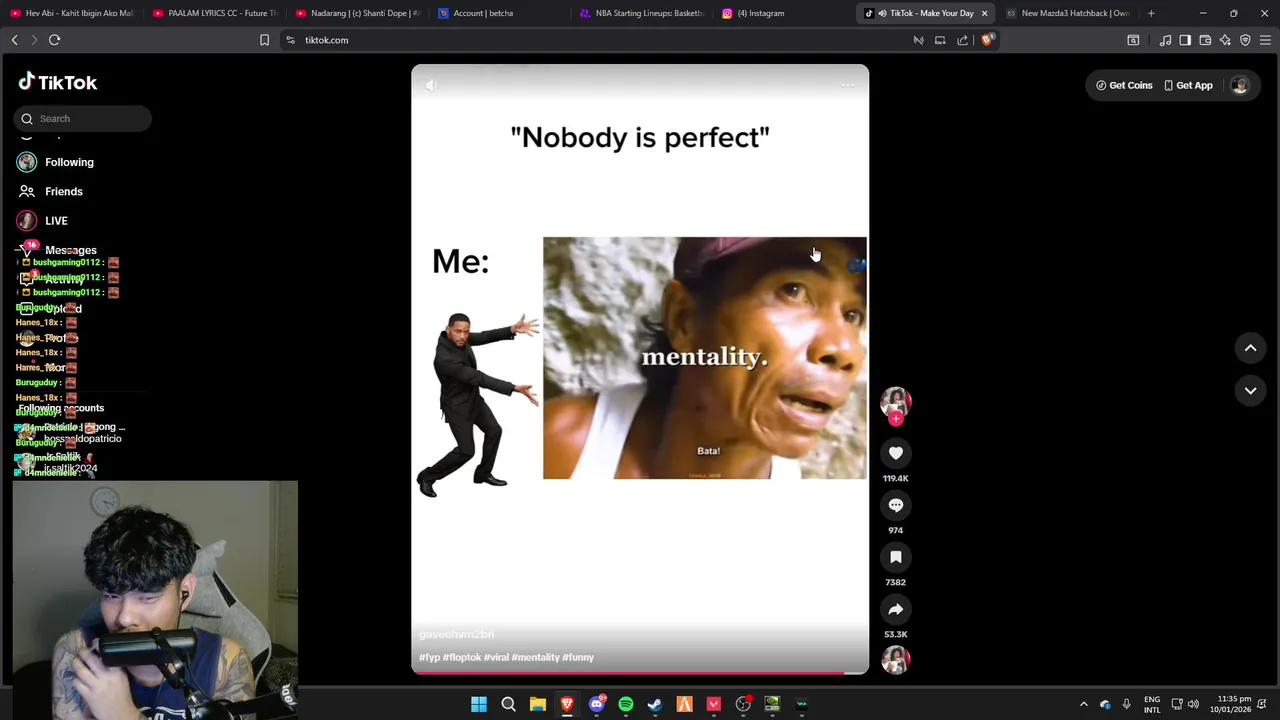Save video with the bookmark icon
Screen dimensions: 1280x720
[x=896, y=557]
